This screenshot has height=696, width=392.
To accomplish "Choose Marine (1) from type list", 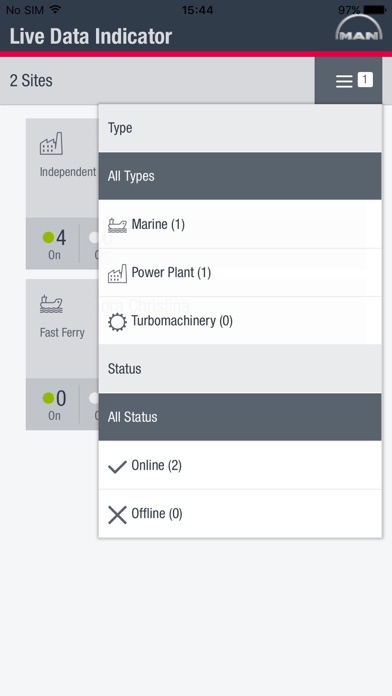I will click(x=240, y=224).
